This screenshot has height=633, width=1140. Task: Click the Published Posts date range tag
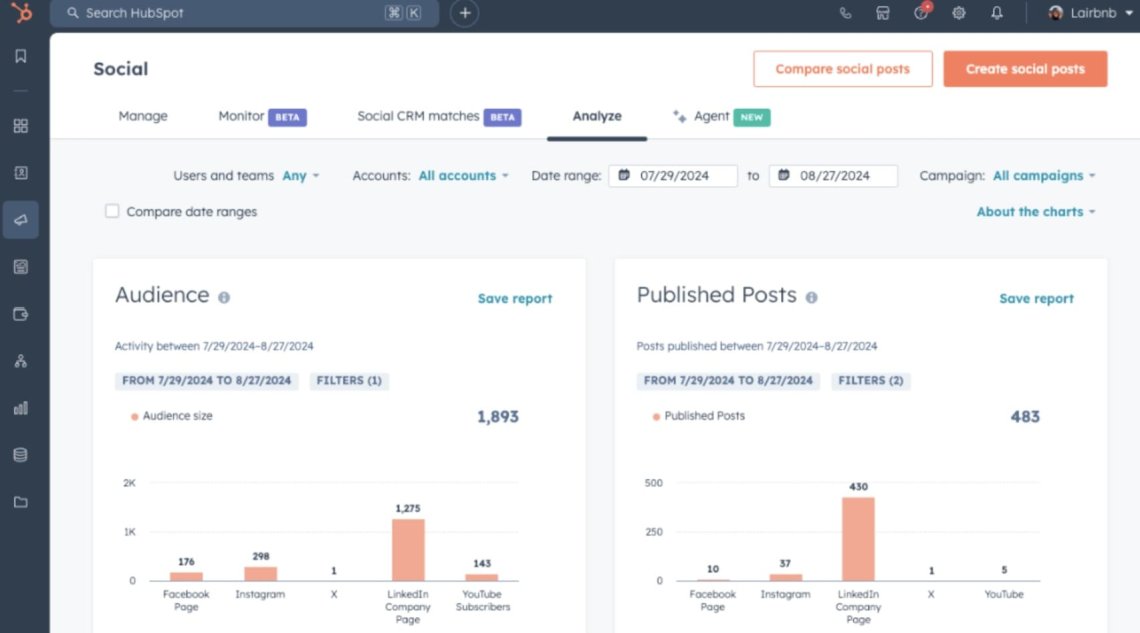pos(728,381)
